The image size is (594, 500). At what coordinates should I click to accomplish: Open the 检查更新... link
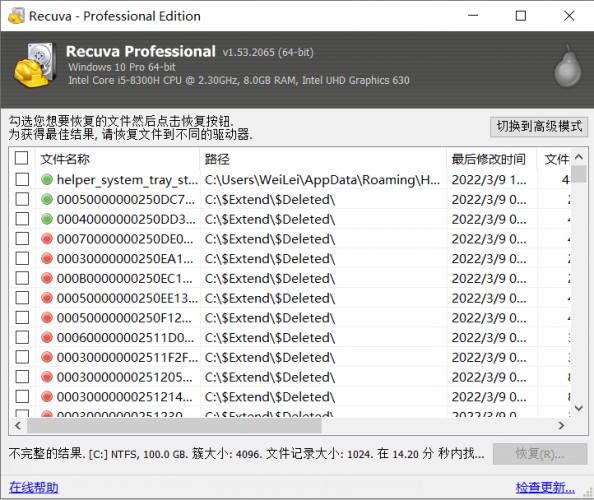(x=545, y=487)
